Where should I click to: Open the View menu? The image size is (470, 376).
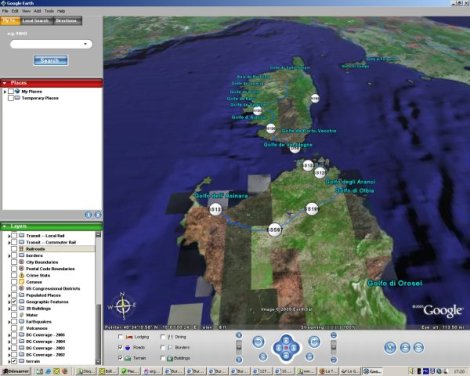pyautogui.click(x=26, y=11)
